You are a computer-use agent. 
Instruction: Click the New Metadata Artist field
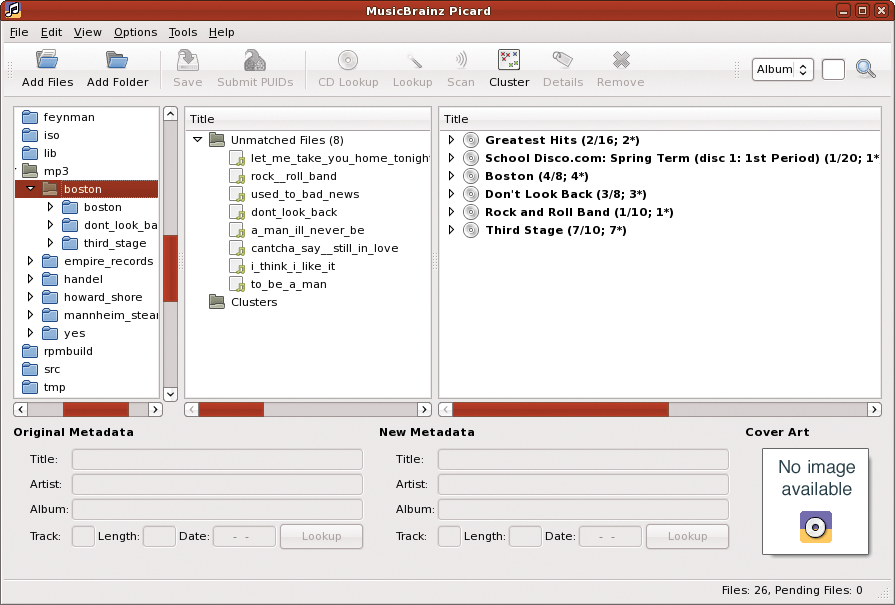click(x=583, y=485)
